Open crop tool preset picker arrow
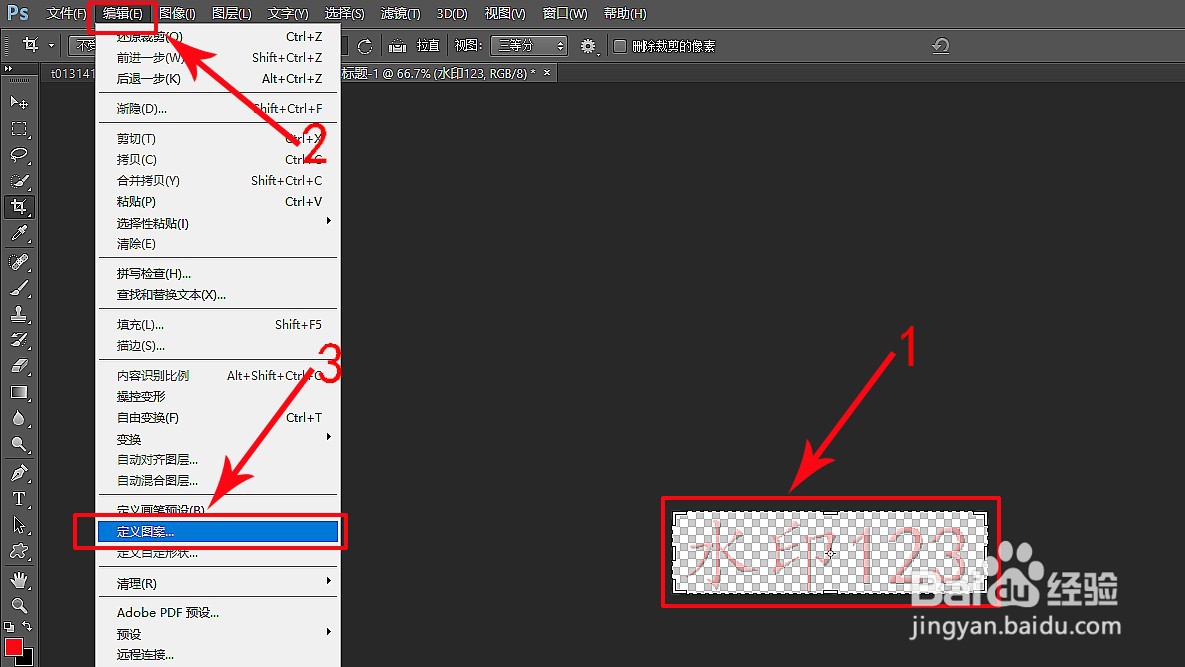 pos(51,45)
